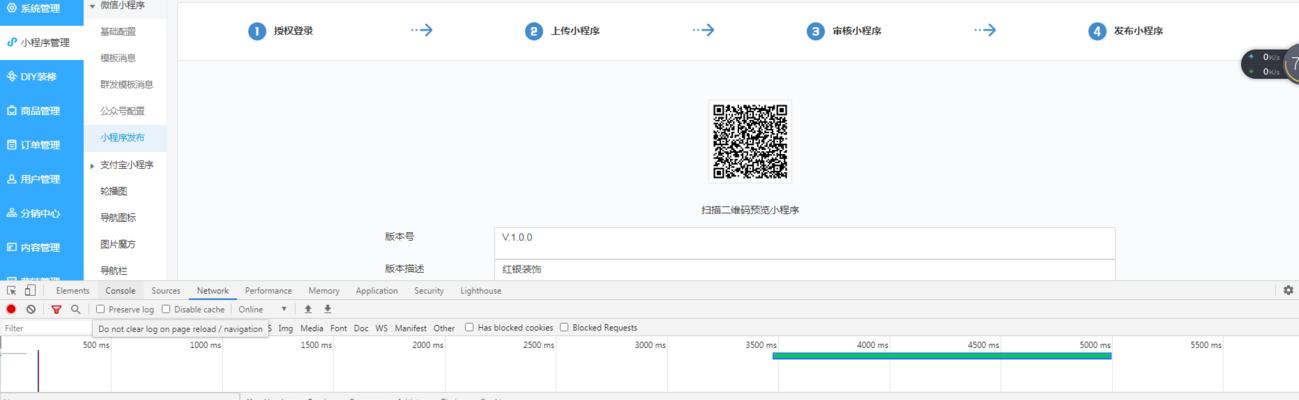Check the Has blocked cookies checkbox
Screen dimensions: 1299x400
coord(469,328)
